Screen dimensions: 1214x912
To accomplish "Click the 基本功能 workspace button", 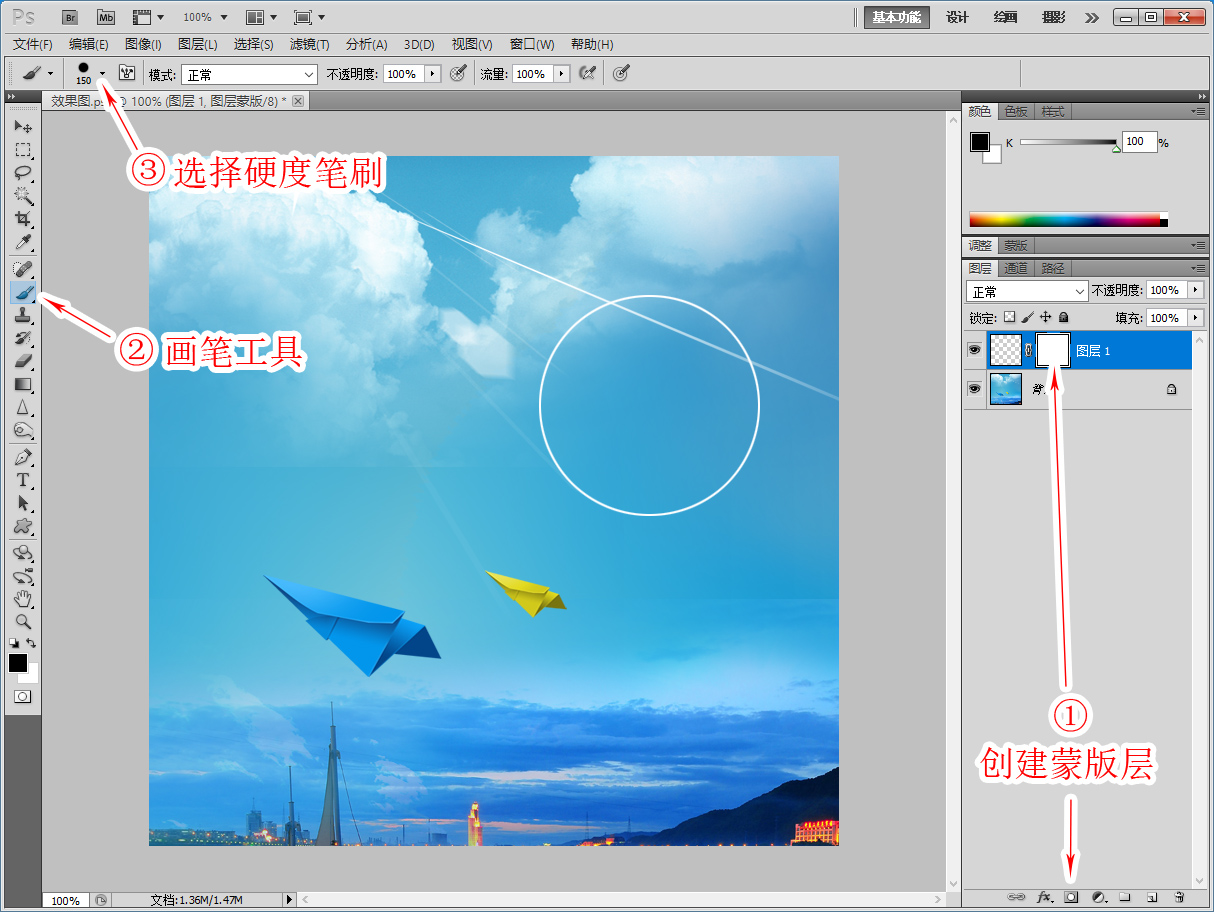I will (896, 17).
